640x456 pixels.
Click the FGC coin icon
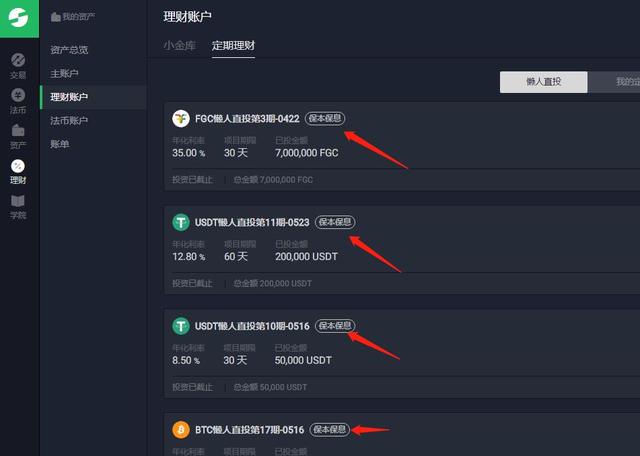pyautogui.click(x=181, y=119)
